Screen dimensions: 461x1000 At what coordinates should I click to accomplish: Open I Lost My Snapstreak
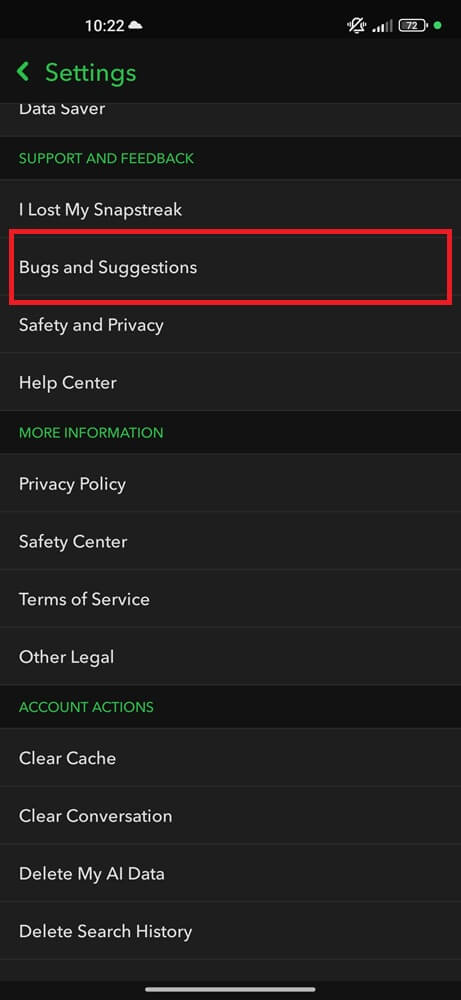tap(230, 209)
